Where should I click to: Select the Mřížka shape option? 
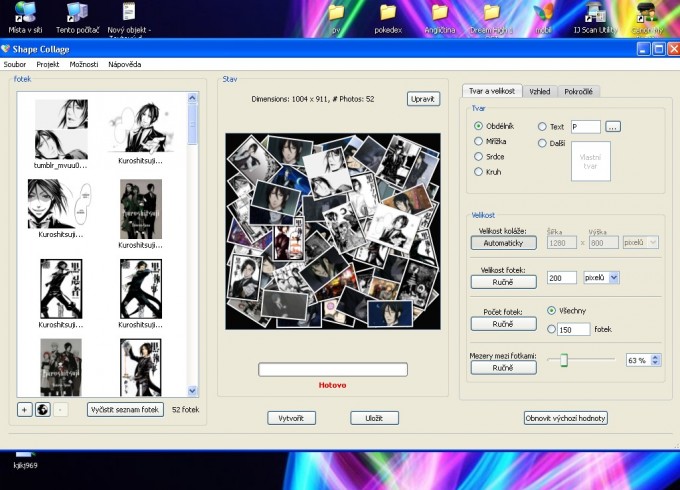[x=478, y=141]
